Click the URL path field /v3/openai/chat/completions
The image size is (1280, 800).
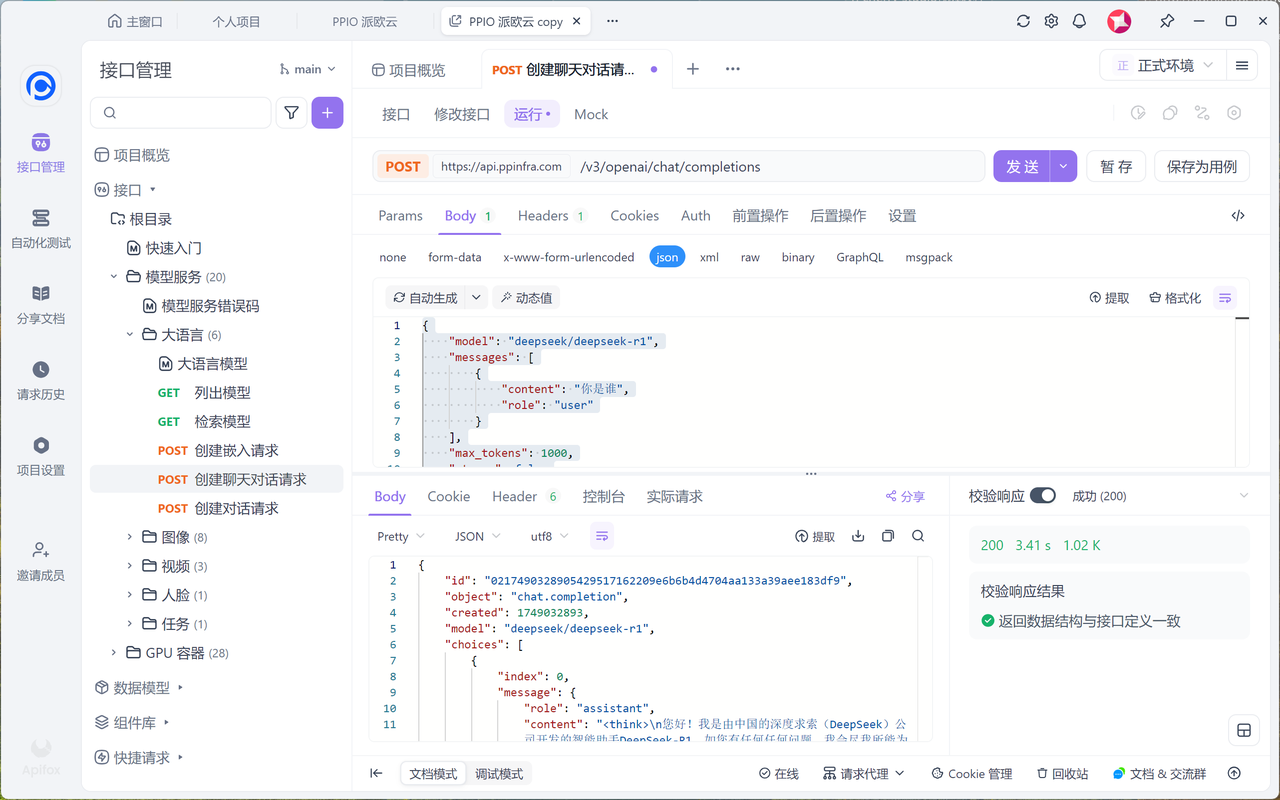point(779,167)
